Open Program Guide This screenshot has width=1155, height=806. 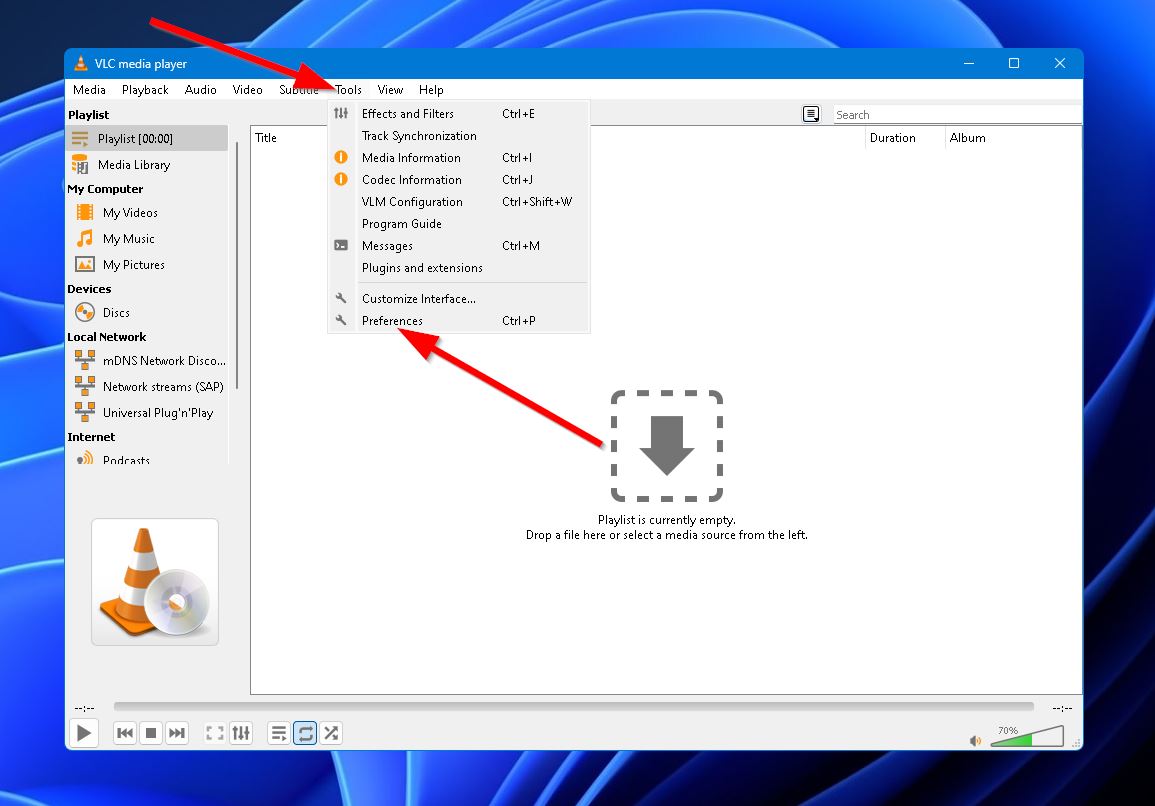click(459, 224)
